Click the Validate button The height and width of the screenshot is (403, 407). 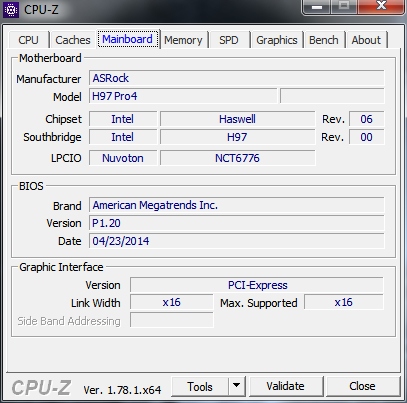(x=286, y=386)
